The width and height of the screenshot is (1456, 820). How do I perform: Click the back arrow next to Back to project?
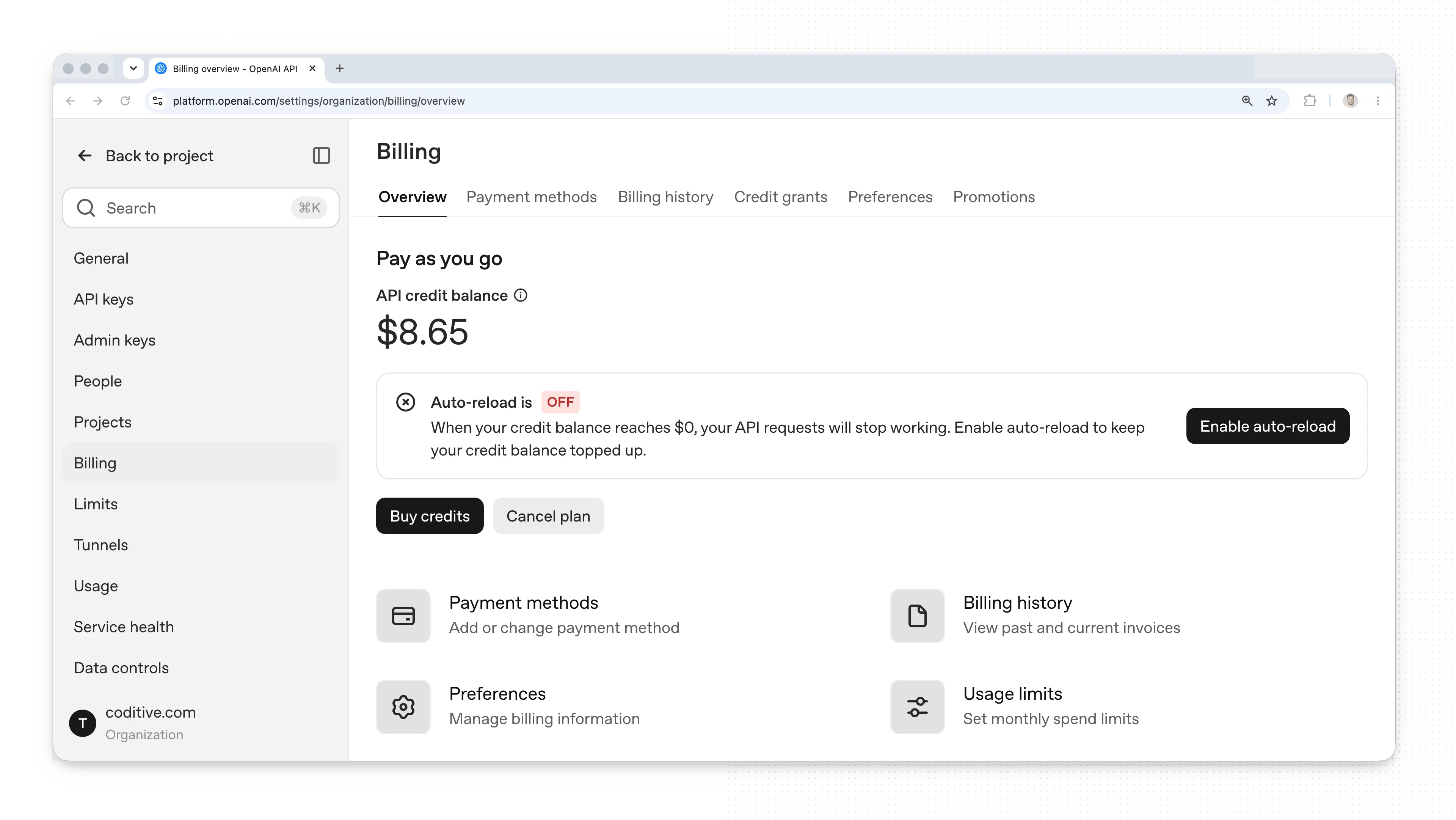coord(85,156)
